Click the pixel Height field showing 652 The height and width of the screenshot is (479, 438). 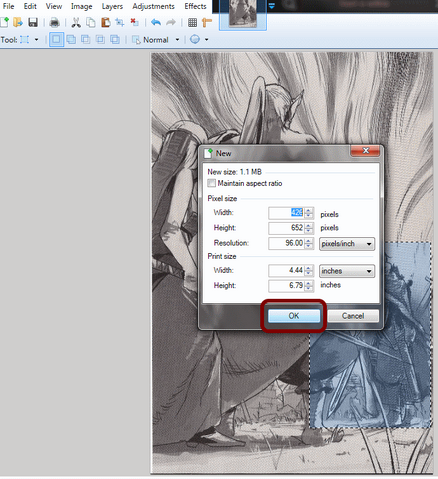286,228
